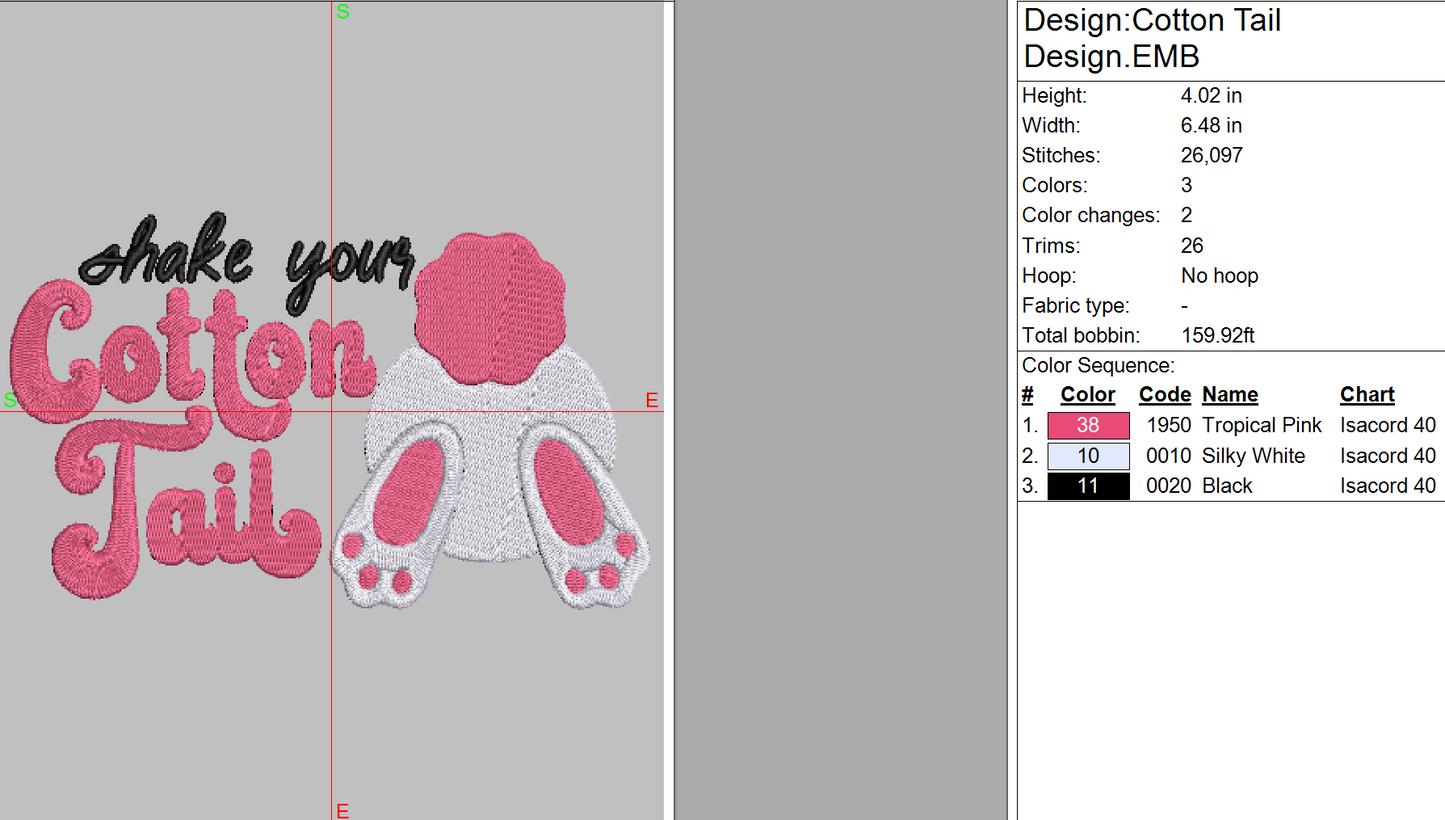Click the left bunny foot
Viewport: 1445px width, 820px height.
pyautogui.click(x=398, y=514)
